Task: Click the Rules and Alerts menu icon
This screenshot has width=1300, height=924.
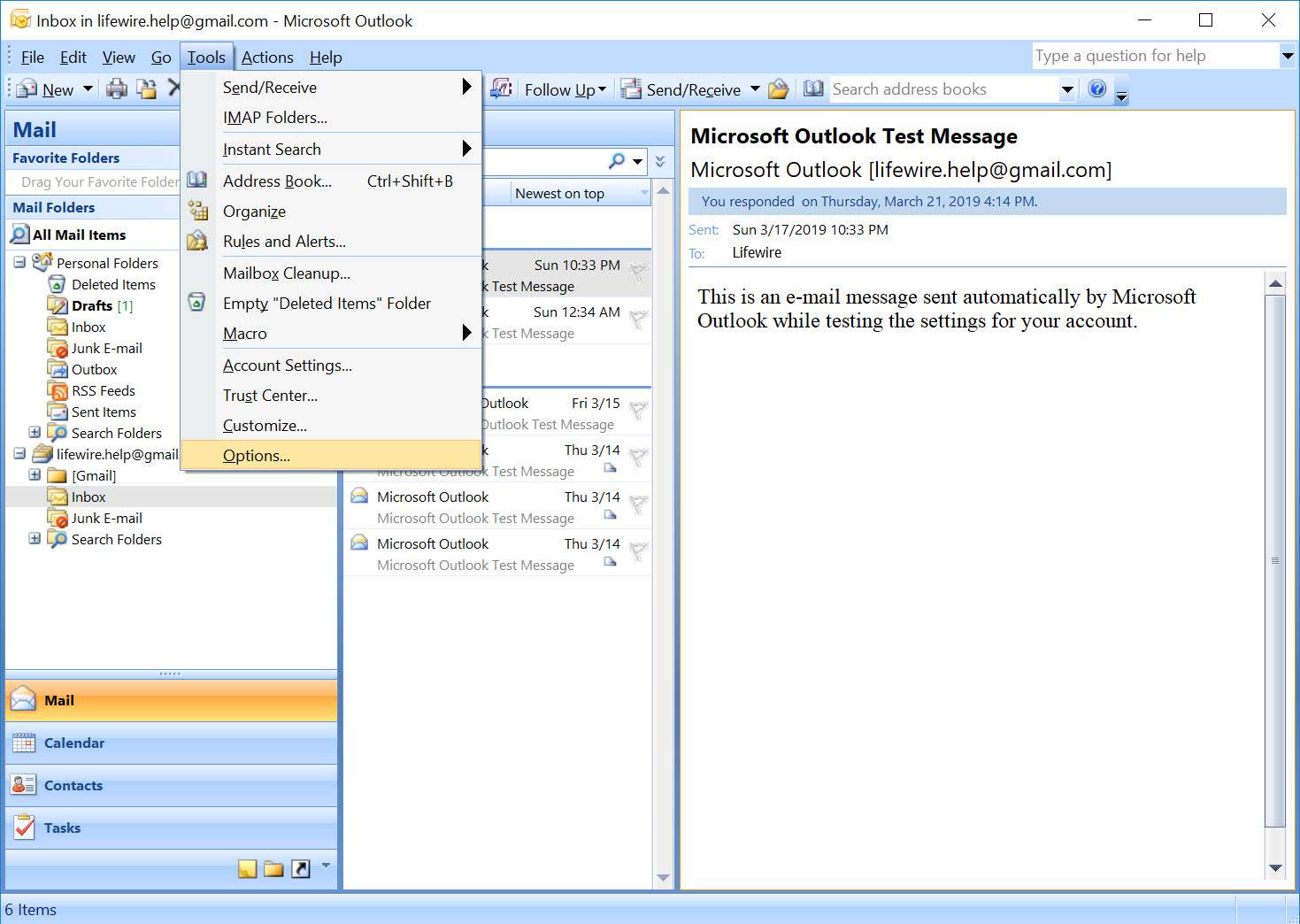Action: 197,241
